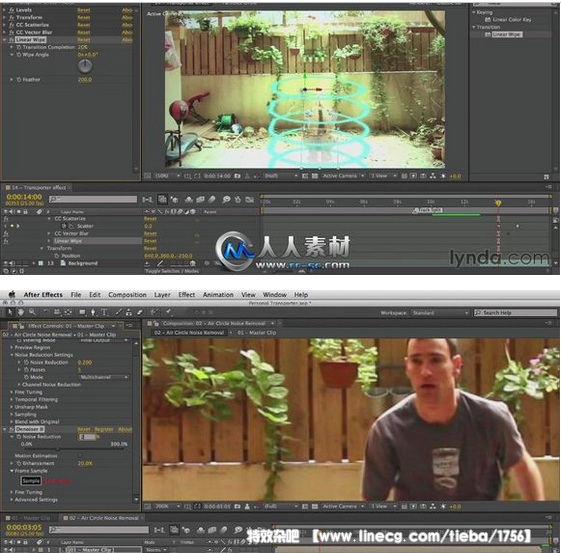Select the Pan Behind anchor tool
The height and width of the screenshot is (553, 561).
click(x=68, y=312)
